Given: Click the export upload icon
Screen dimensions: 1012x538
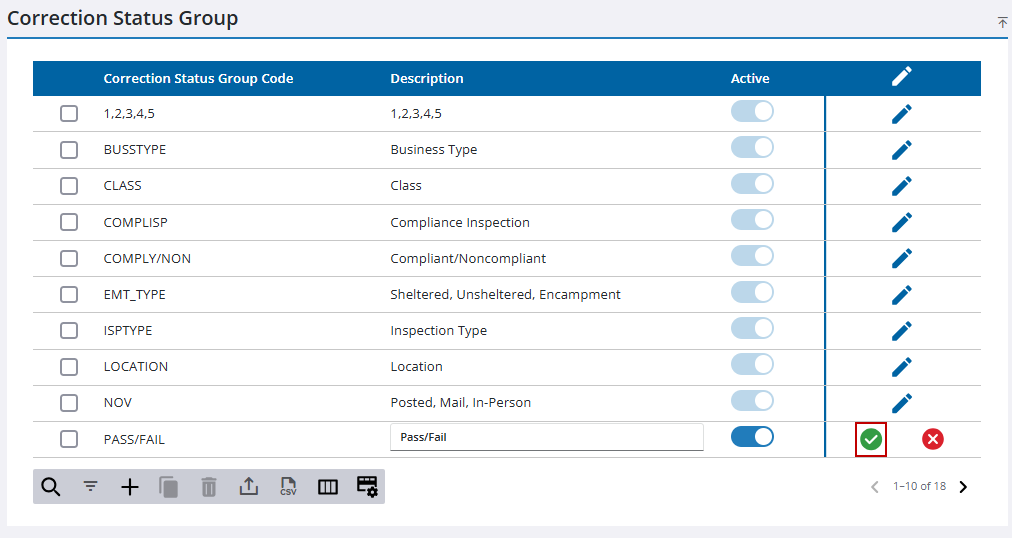Looking at the screenshot, I should tap(248, 486).
